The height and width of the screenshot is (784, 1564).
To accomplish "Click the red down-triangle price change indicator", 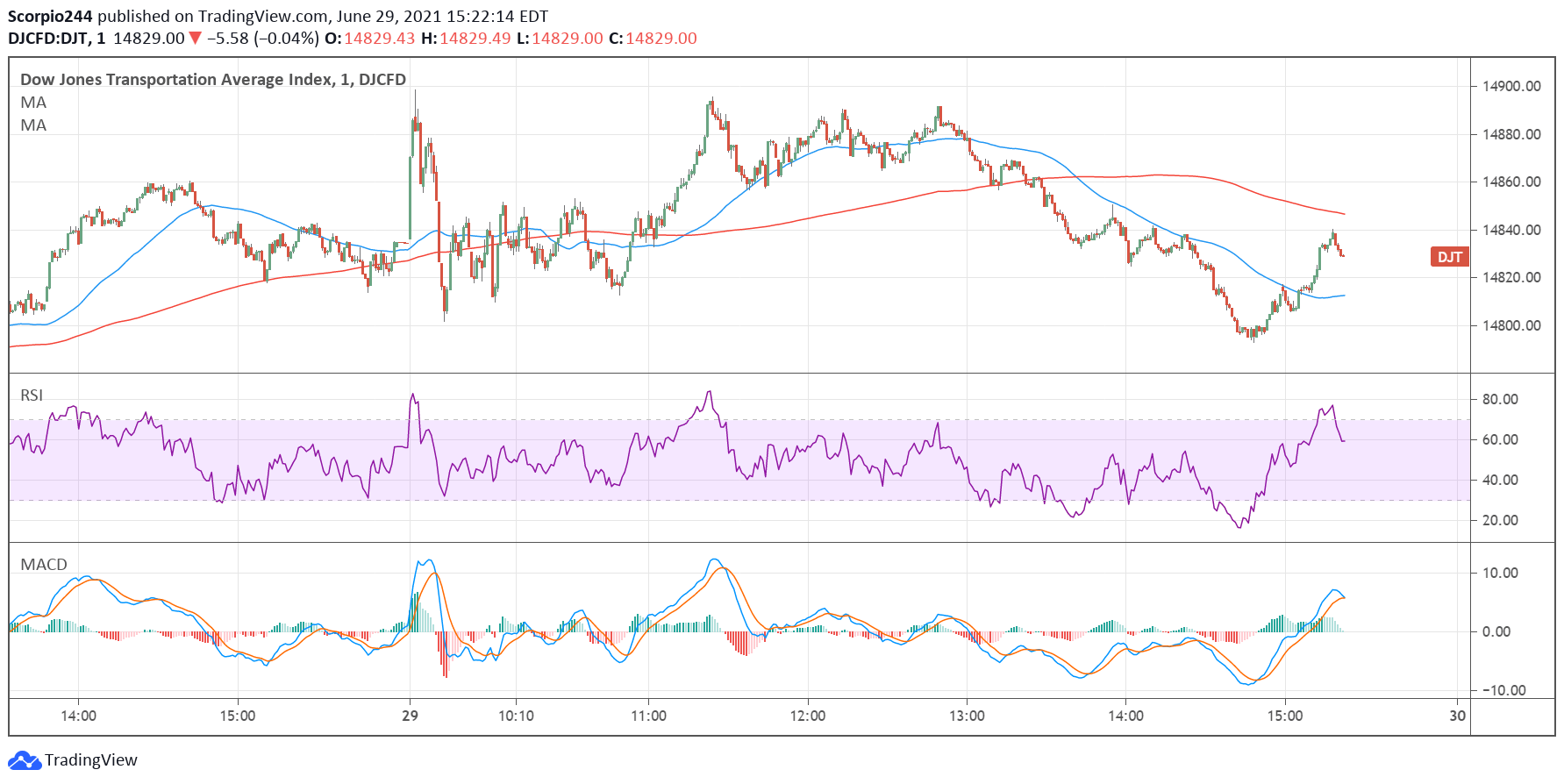I will (x=195, y=39).
